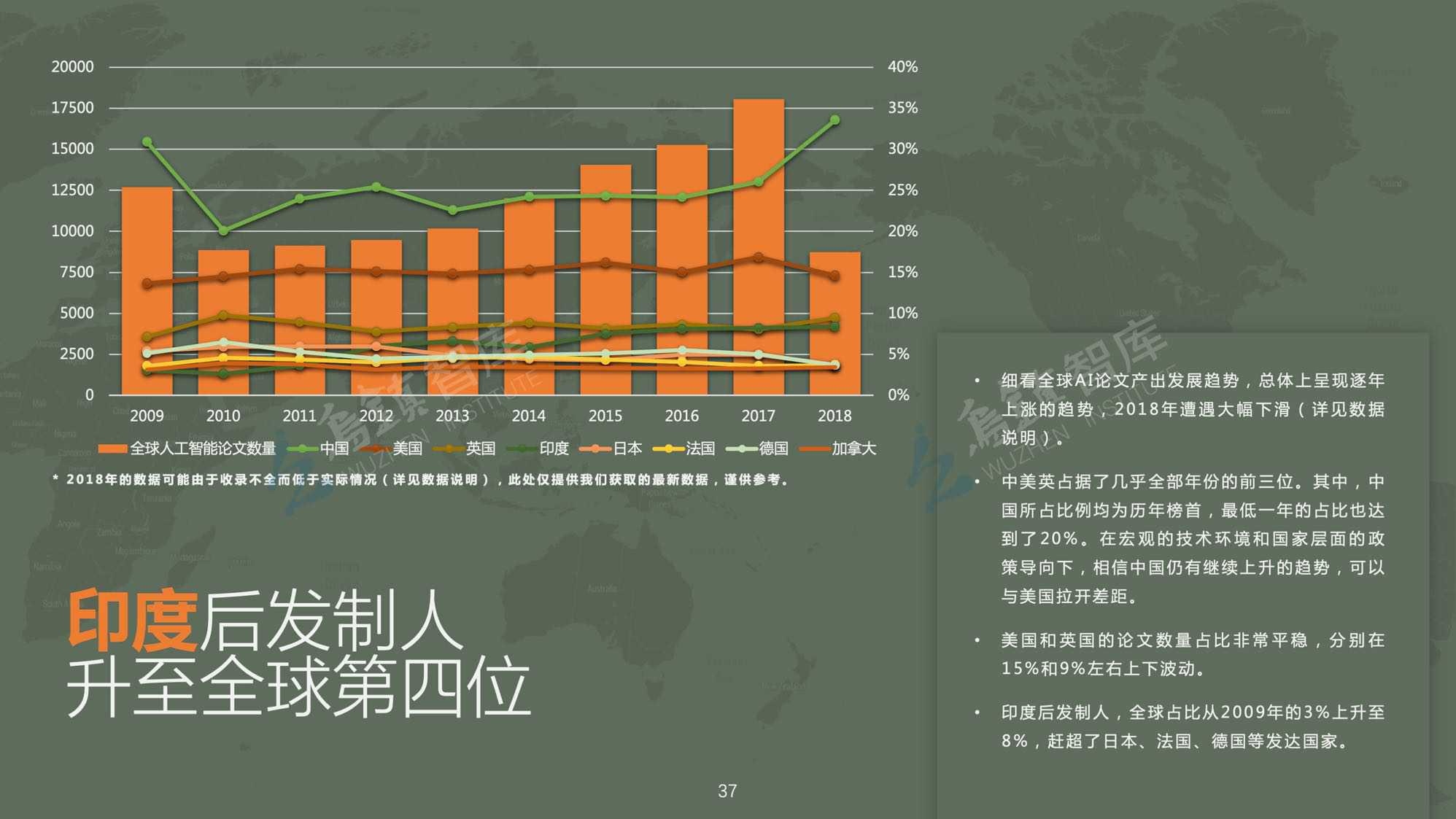Click China's 2018 data point at the line peak
This screenshot has width=1456, height=819.
(835, 120)
